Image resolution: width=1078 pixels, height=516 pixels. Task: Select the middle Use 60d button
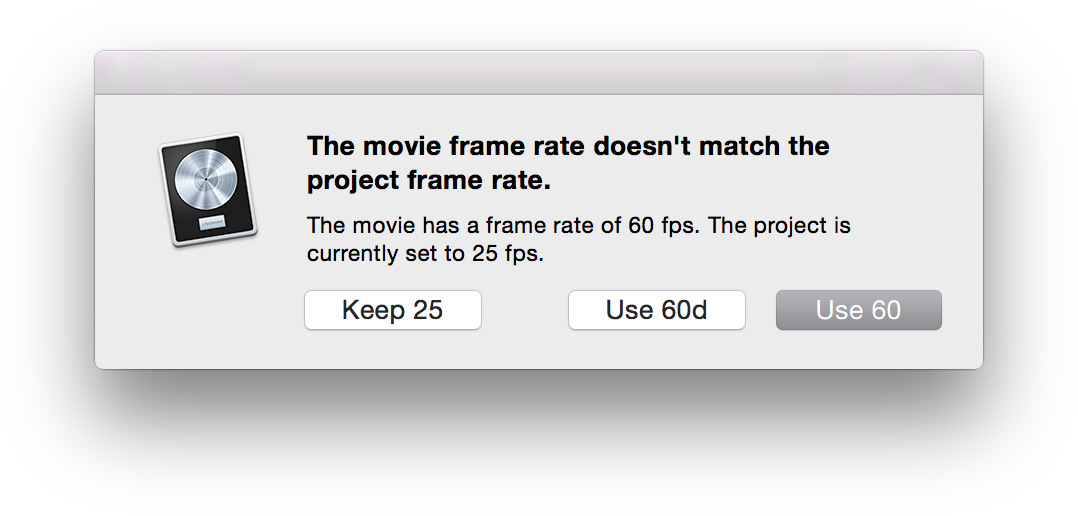[657, 310]
